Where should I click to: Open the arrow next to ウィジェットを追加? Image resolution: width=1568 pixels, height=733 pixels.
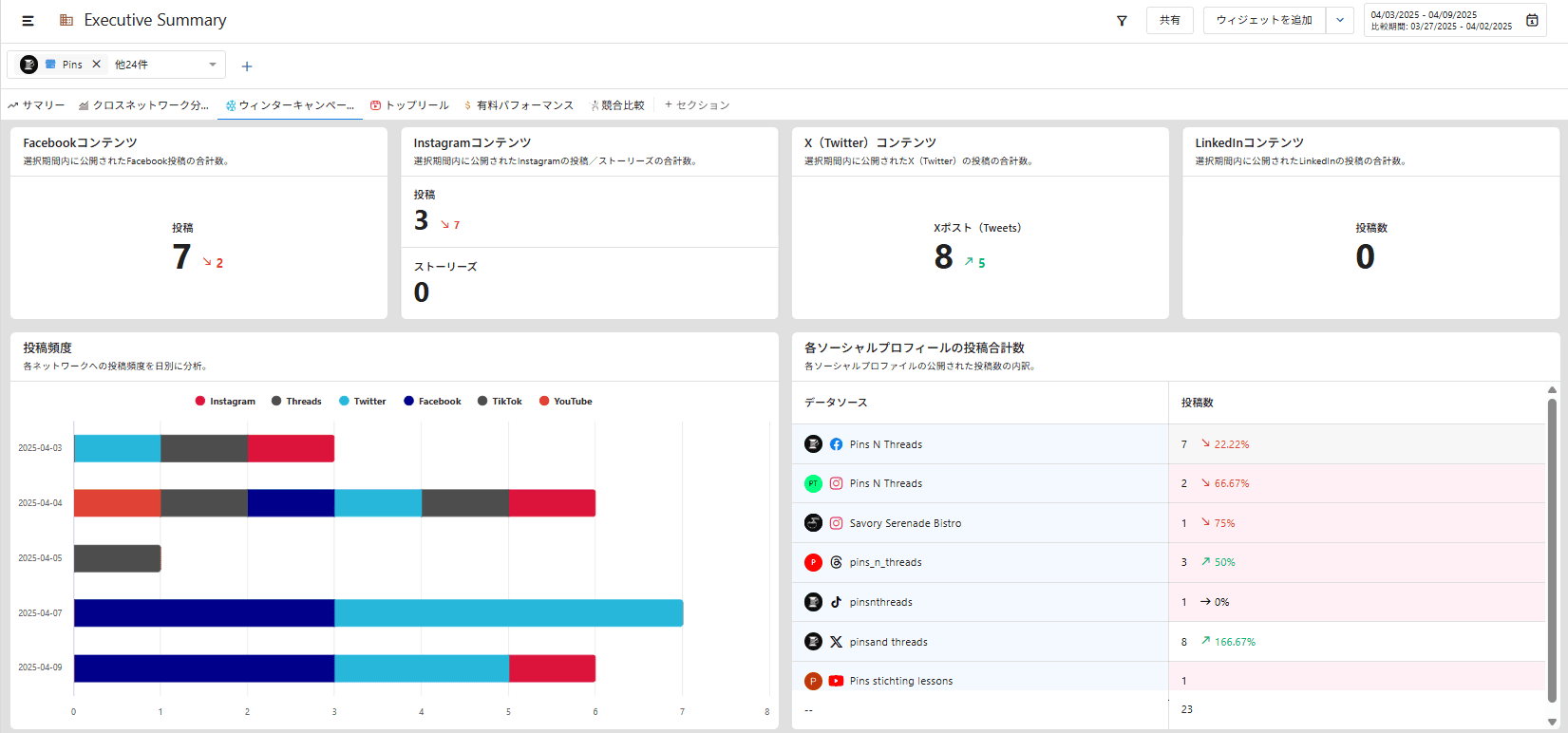tap(1340, 20)
